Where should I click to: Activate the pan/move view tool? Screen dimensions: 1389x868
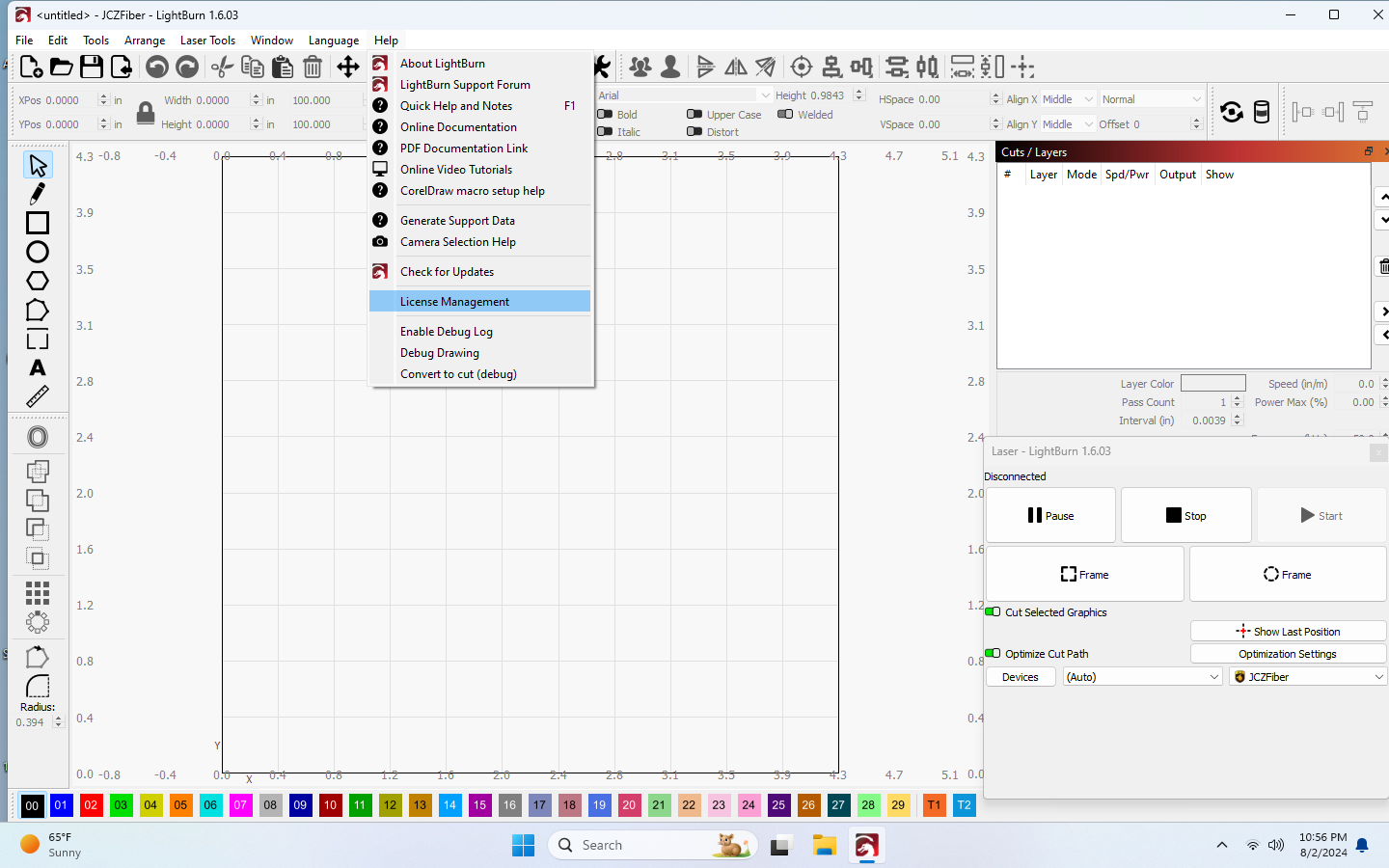347,67
